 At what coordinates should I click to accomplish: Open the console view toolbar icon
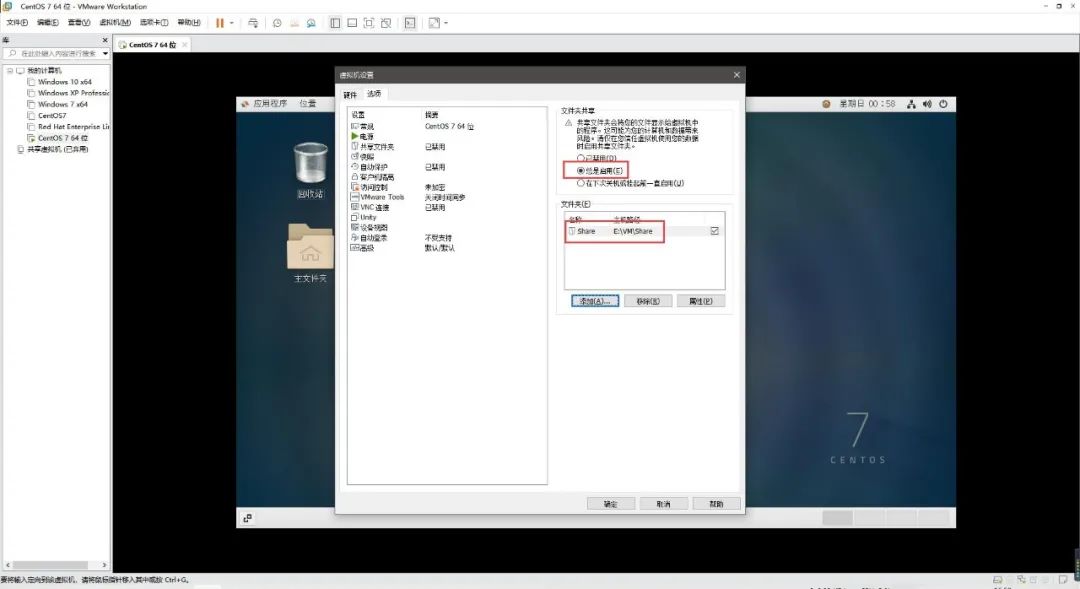(410, 23)
